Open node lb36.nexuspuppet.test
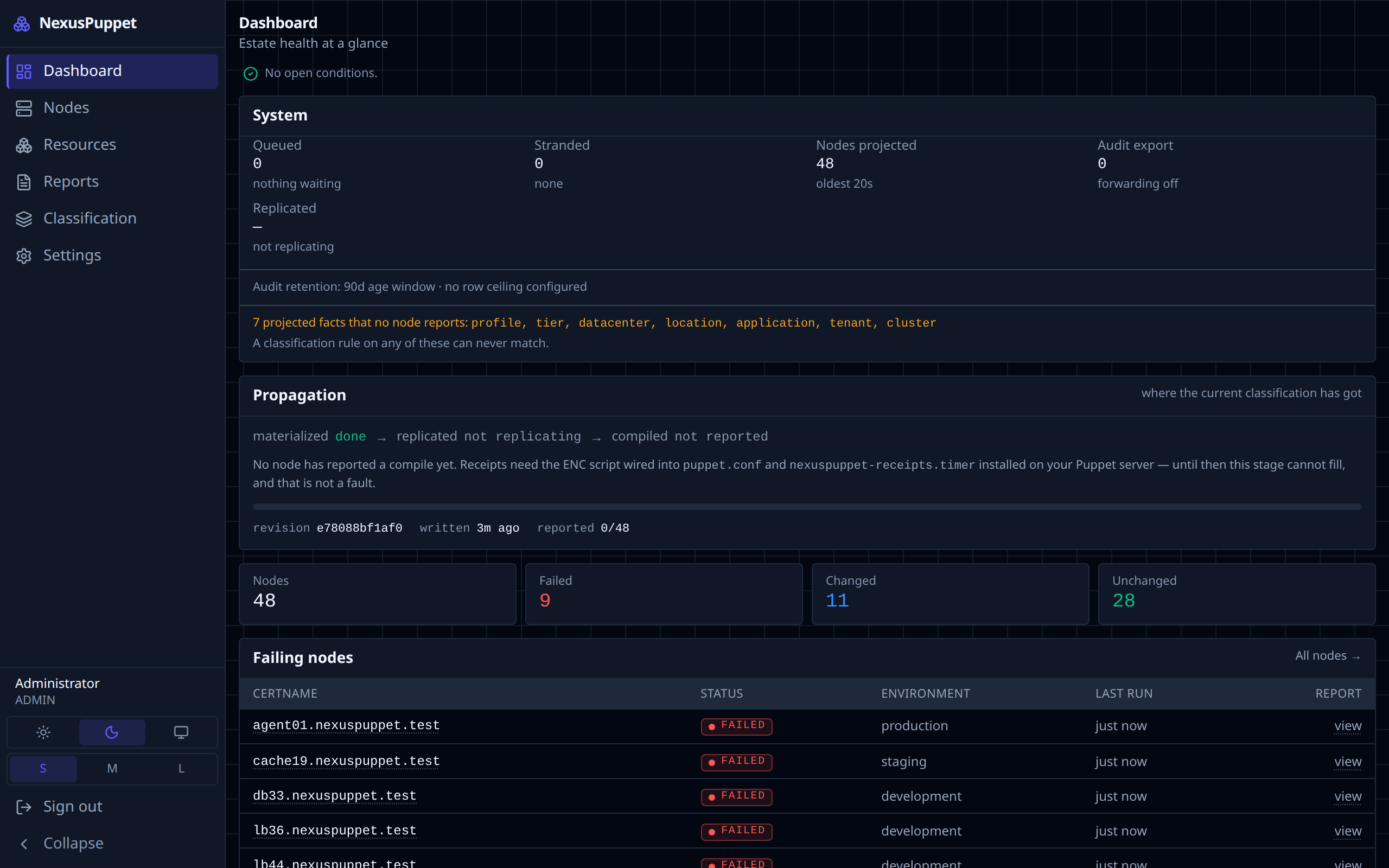This screenshot has width=1389, height=868. click(x=335, y=831)
